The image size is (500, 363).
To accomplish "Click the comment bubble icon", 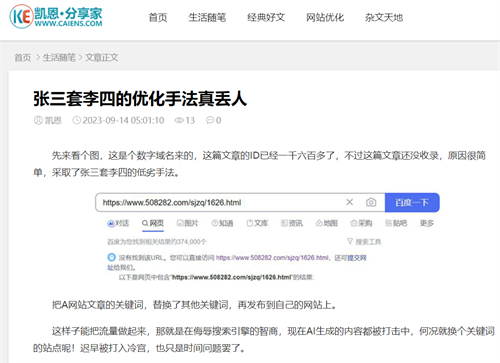I will tap(210, 120).
